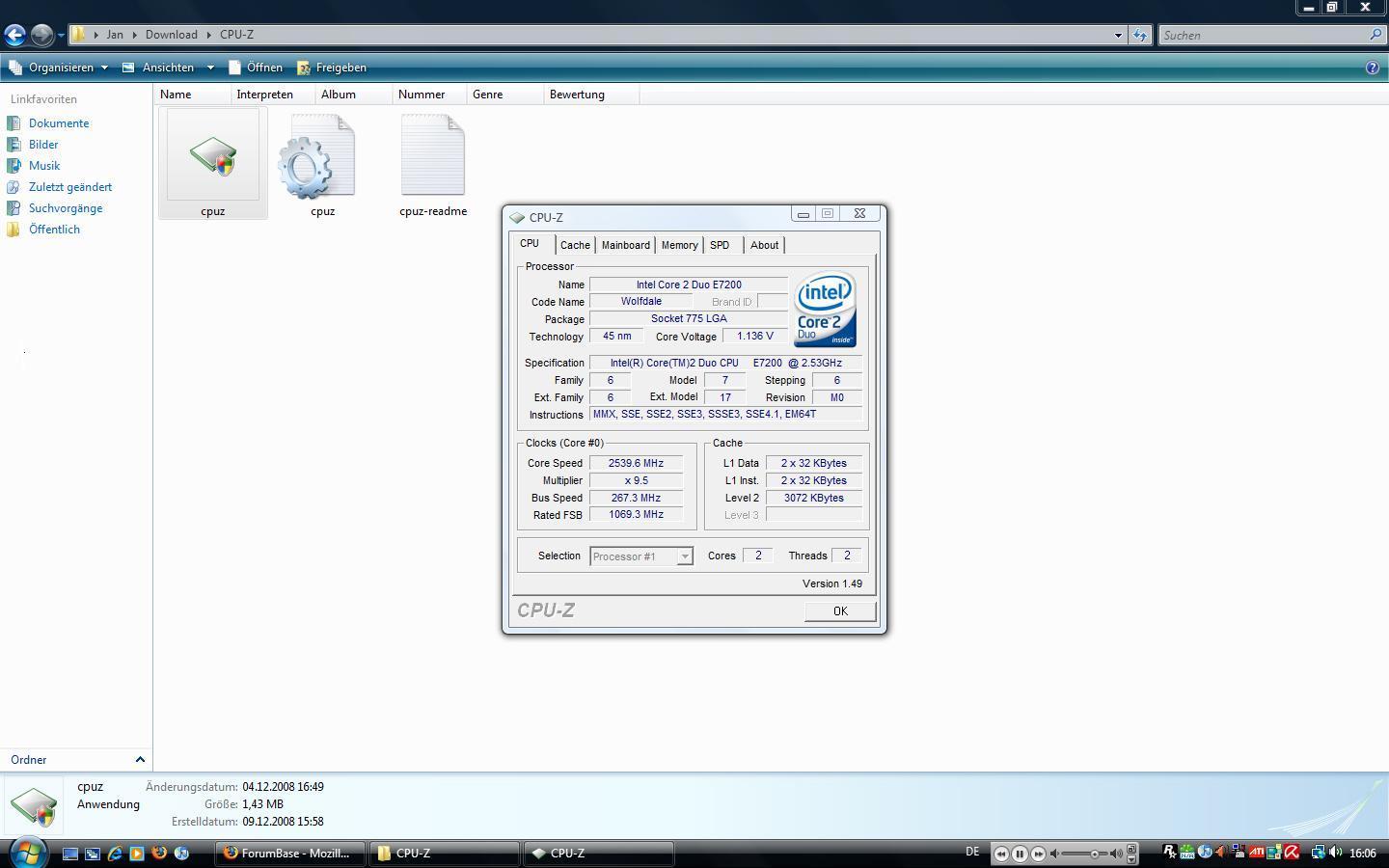Image resolution: width=1389 pixels, height=868 pixels.
Task: Open Musik in Linkfavoriten
Action: point(44,166)
